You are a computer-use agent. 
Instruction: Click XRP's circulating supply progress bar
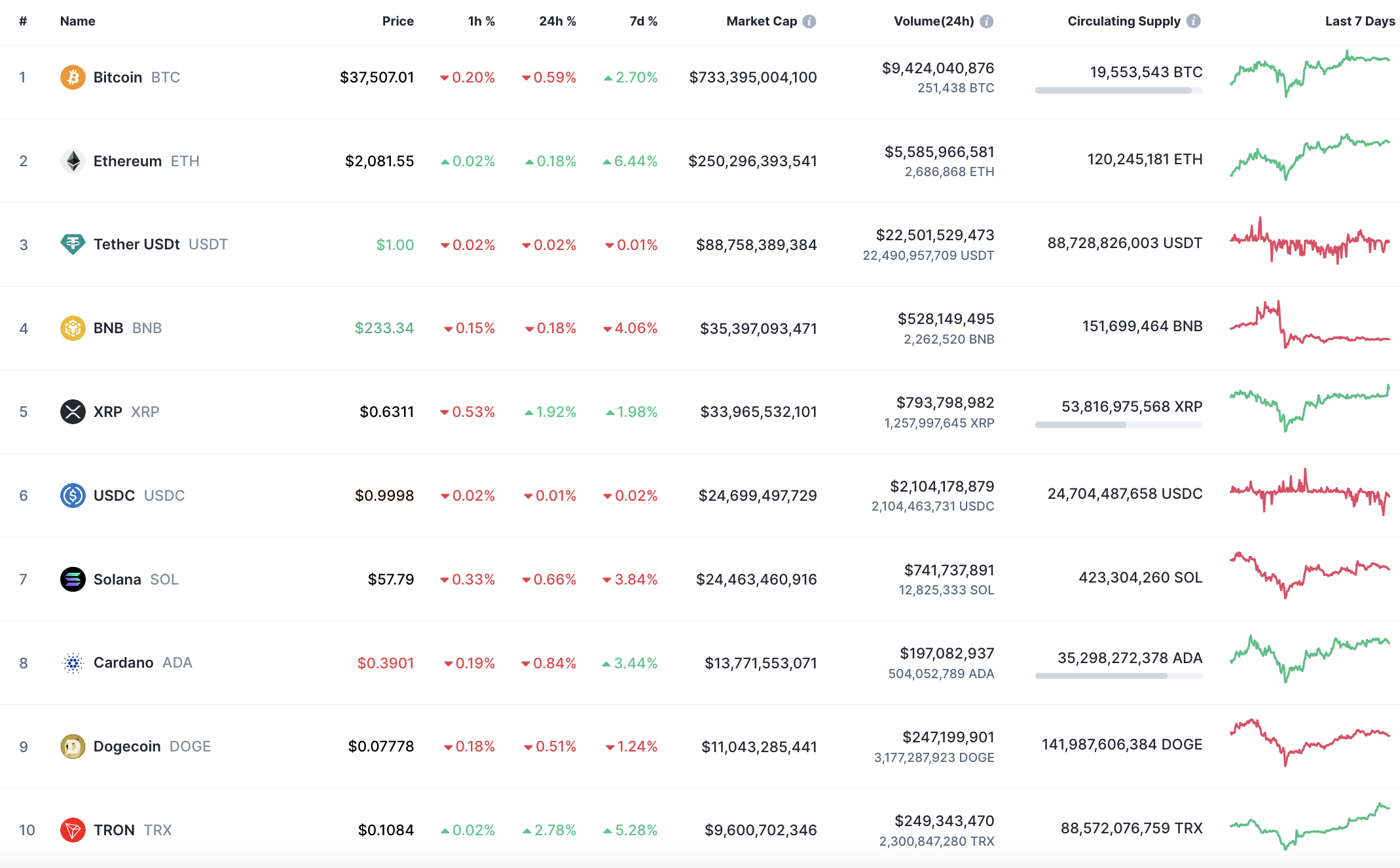[1118, 425]
